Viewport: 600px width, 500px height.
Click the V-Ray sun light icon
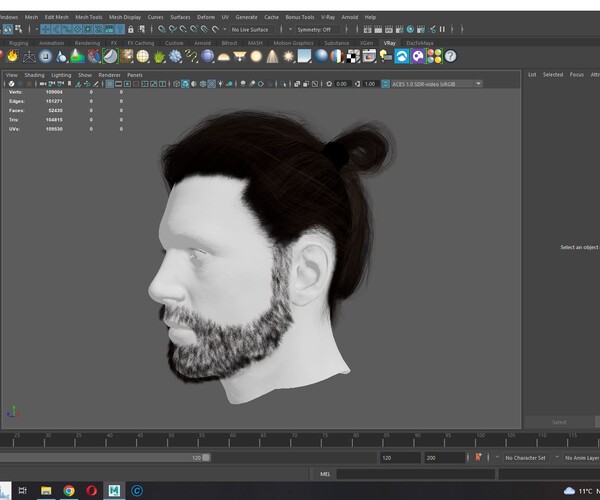pyautogui.click(x=288, y=56)
